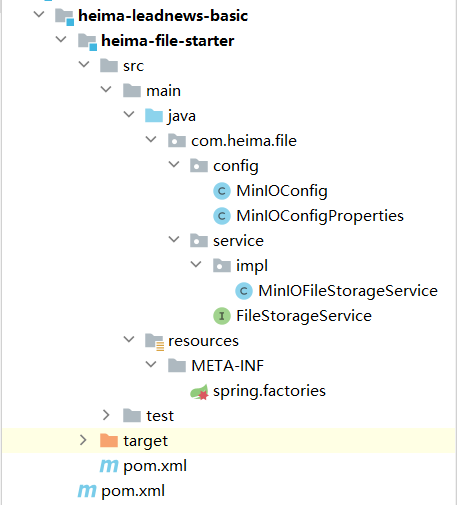
Task: Collapse the heima-leadnews-basic node
Action: pos(39,14)
